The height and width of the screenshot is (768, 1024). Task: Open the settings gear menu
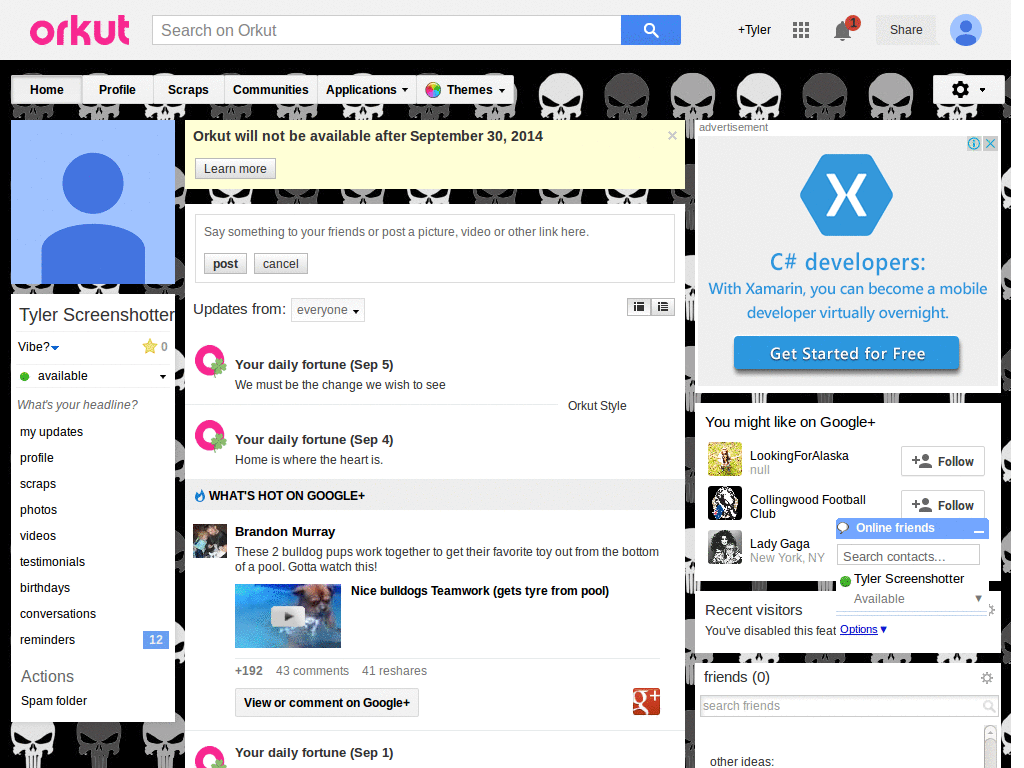968,89
